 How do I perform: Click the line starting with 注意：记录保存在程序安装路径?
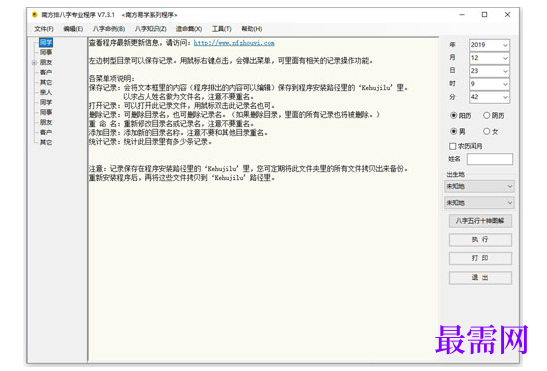(x=248, y=169)
